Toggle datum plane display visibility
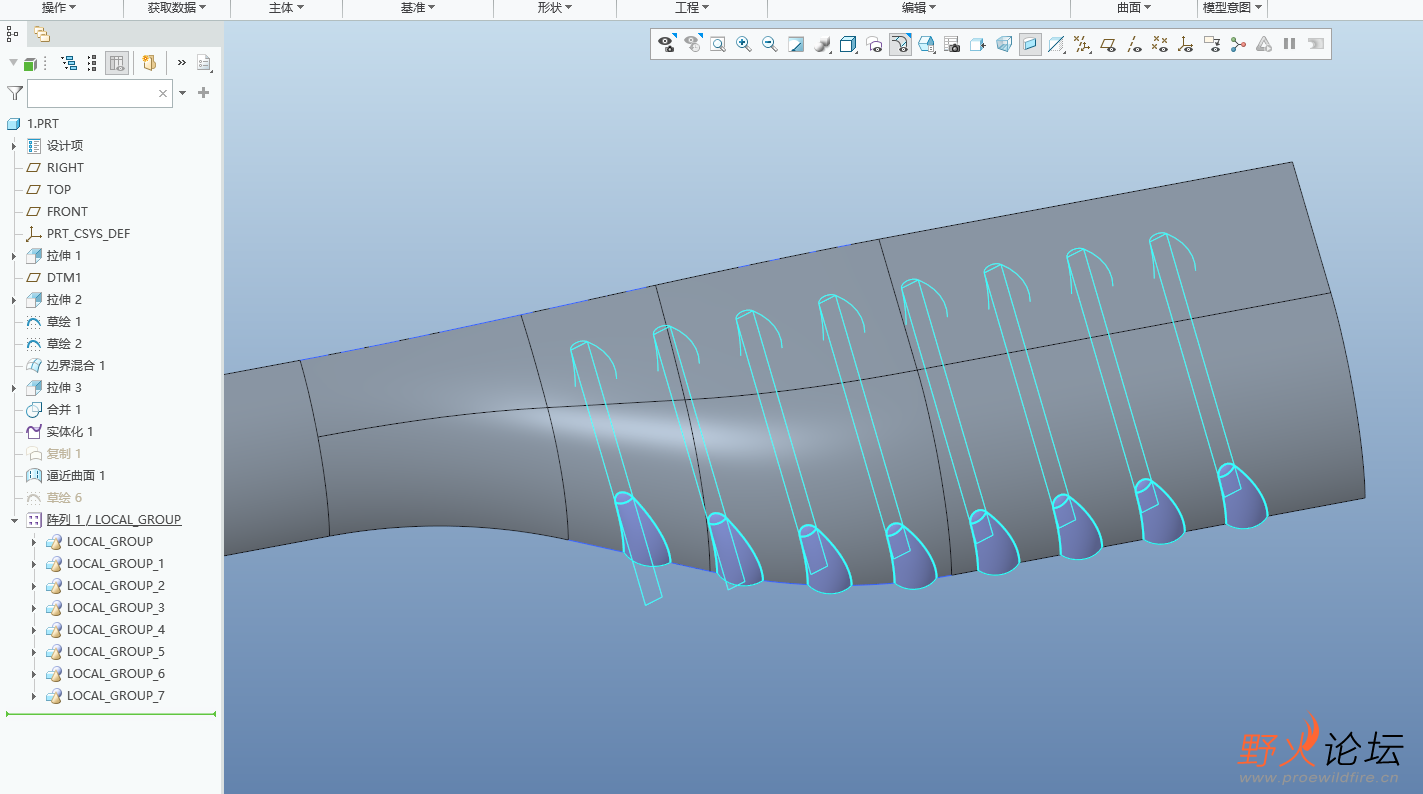This screenshot has height=794, width=1423. pos(1108,44)
